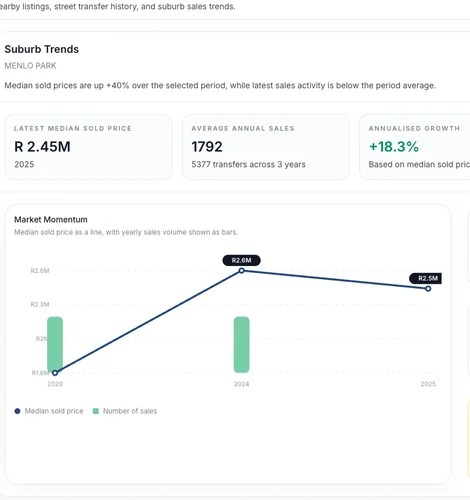The image size is (470, 500).
Task: Click the 2024 x-axis label
Action: coord(242,384)
